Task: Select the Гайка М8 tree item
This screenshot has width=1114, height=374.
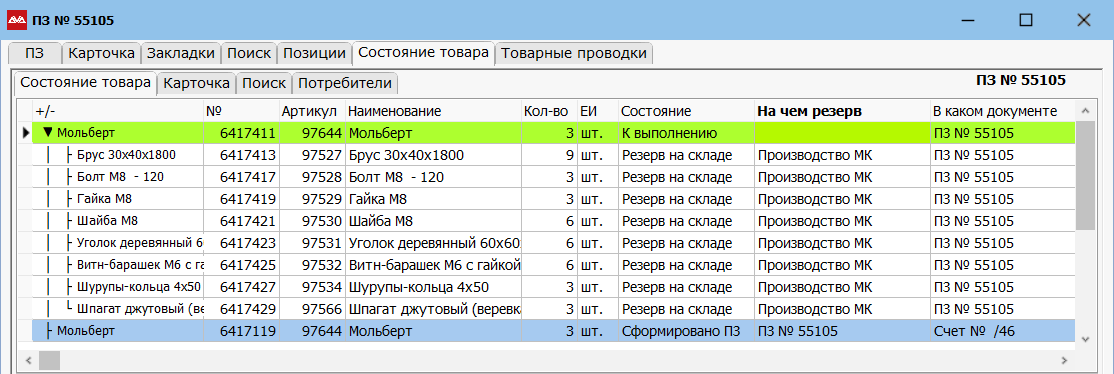Action: coord(103,199)
